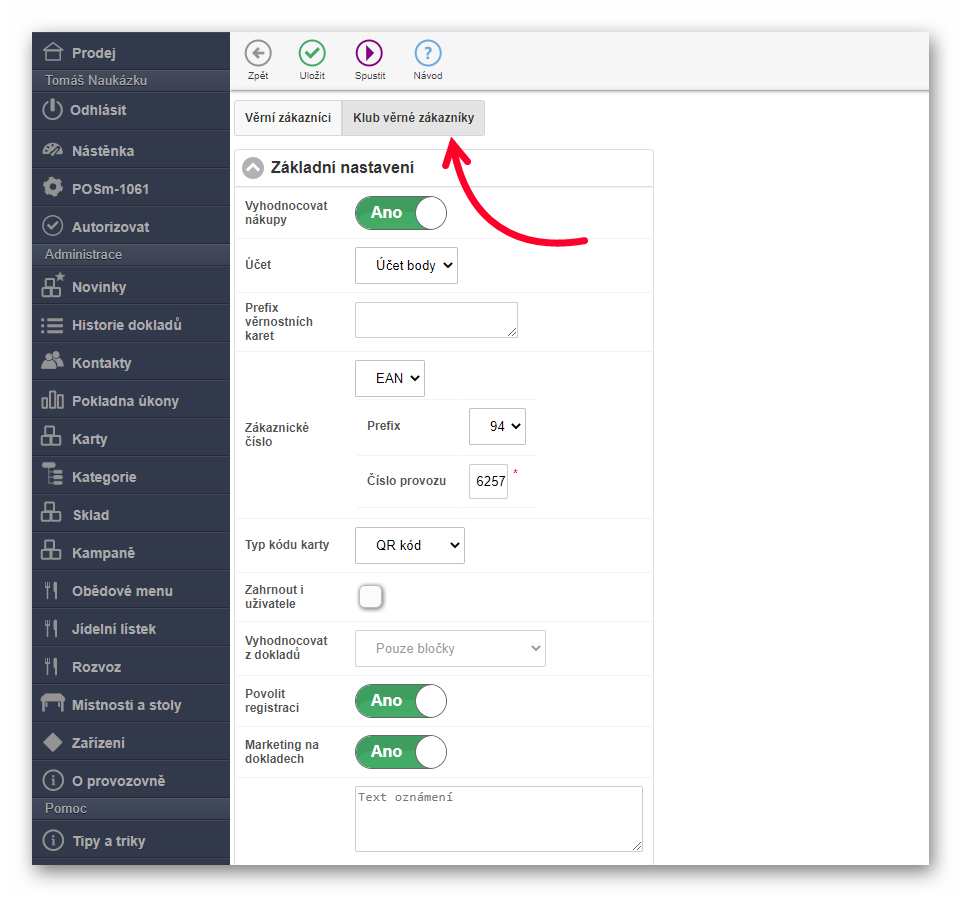Check the Zahrnout i uživatele checkbox
This screenshot has height=897, width=961.
pyautogui.click(x=371, y=597)
